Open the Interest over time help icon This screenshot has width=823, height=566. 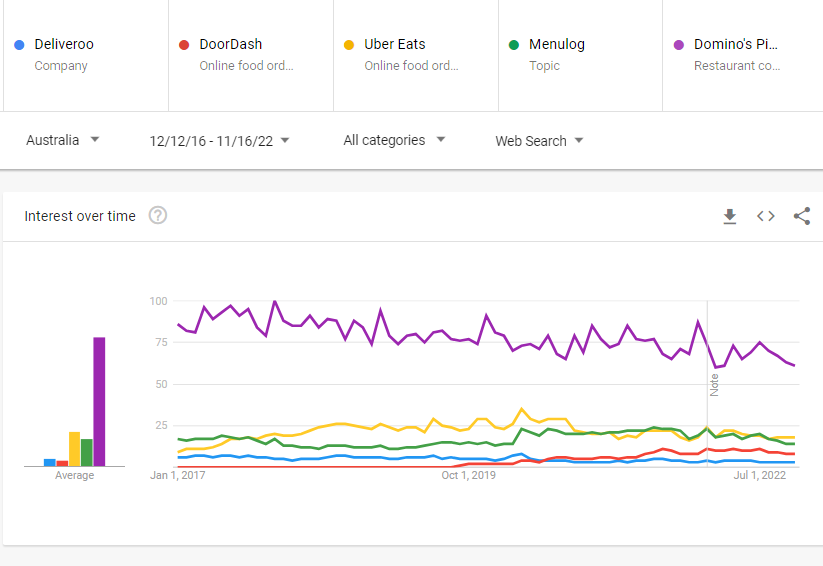[157, 215]
